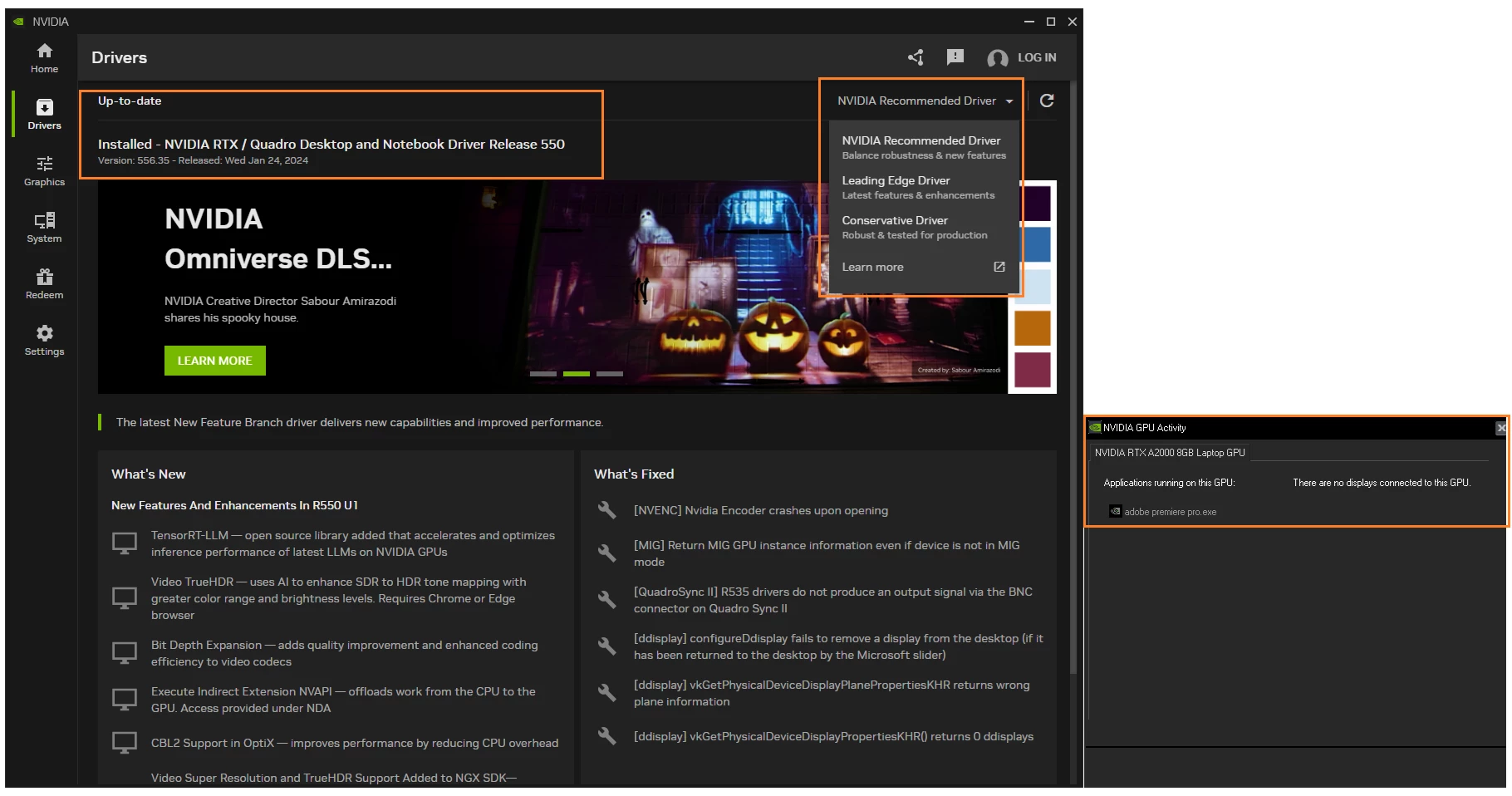The image size is (1512, 796).
Task: Click wrench icon beside DisplayPlanePropertiesKHR fix
Action: click(607, 692)
